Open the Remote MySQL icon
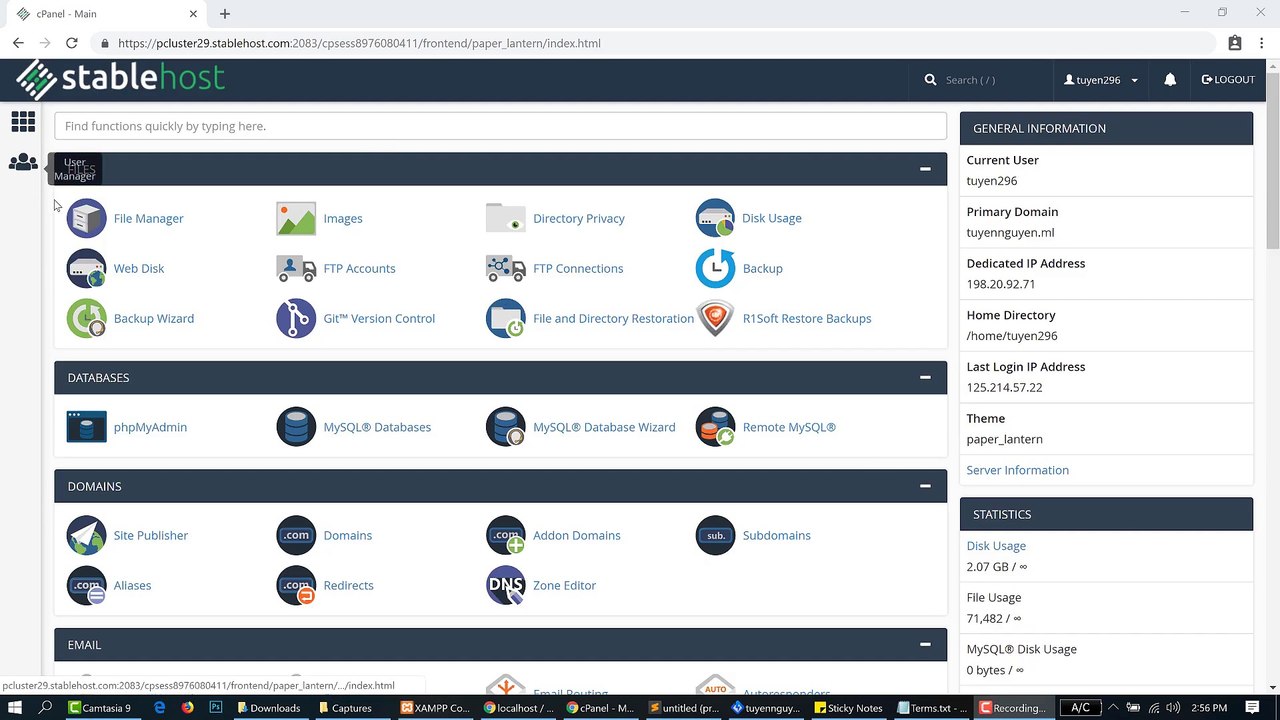 pos(715,427)
